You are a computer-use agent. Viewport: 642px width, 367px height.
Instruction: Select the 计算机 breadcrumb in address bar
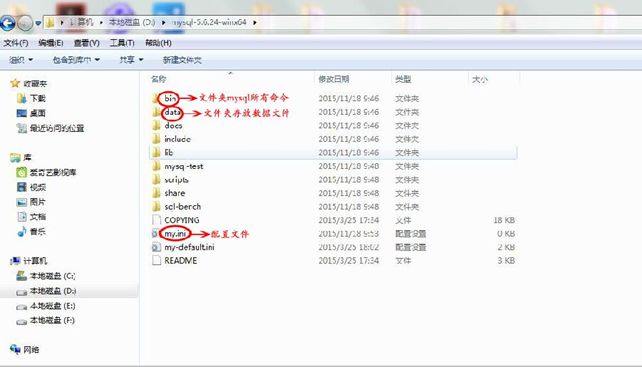[x=81, y=22]
